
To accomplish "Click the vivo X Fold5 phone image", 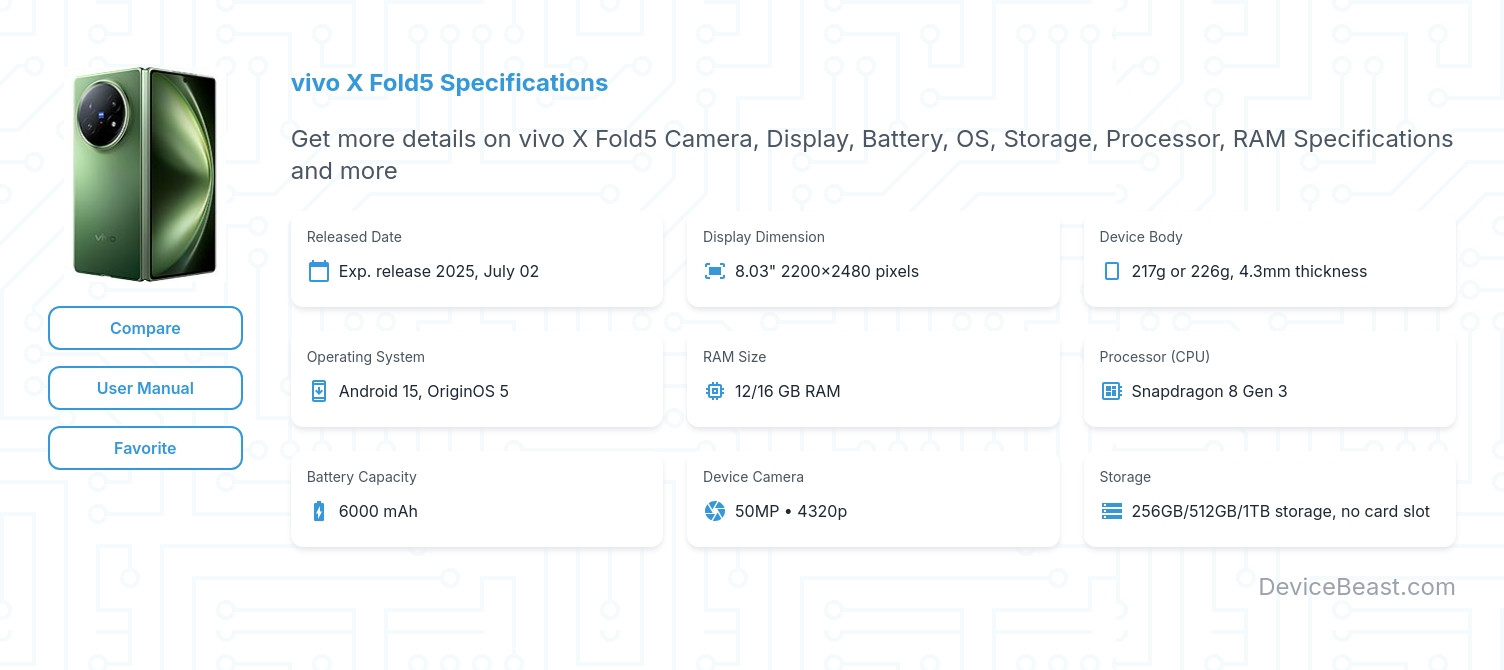I will [145, 175].
